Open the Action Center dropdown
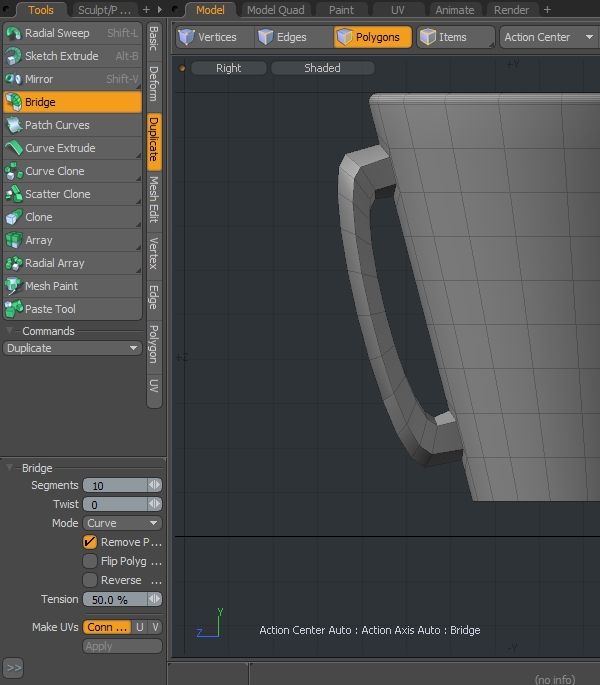Screen dimensions: 600x685 pyautogui.click(x=549, y=37)
